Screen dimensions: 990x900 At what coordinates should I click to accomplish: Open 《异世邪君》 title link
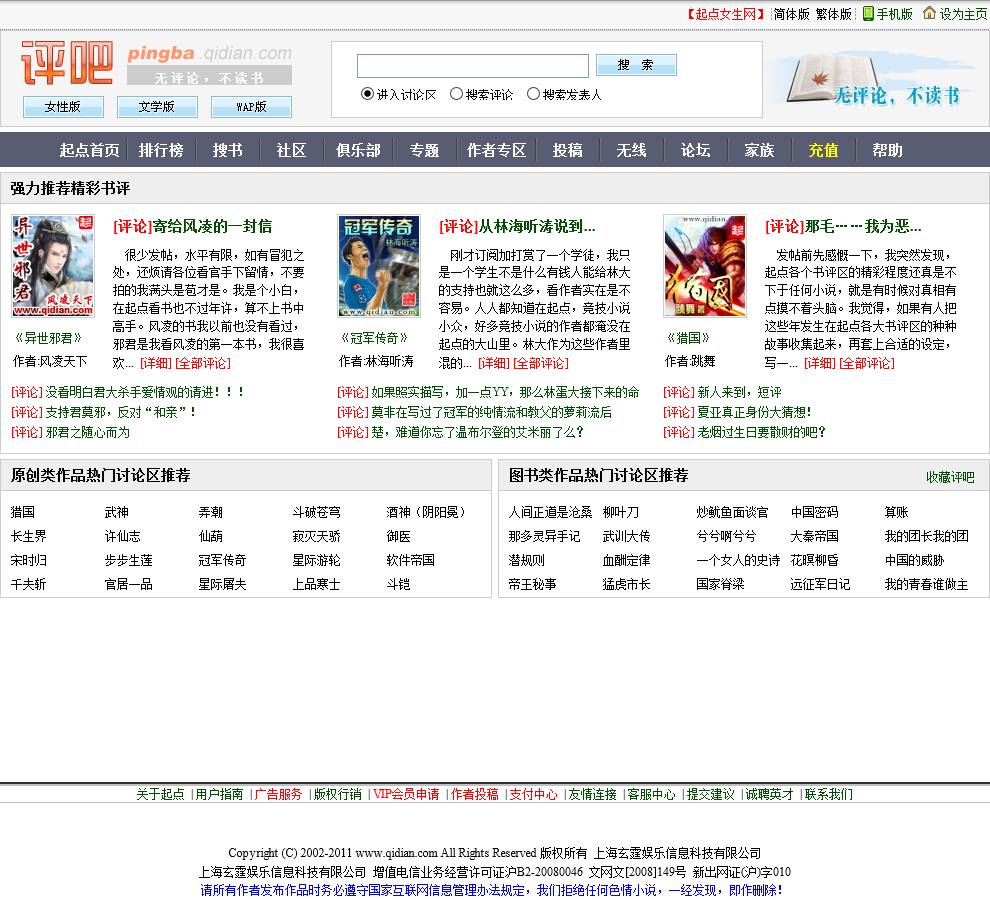coord(49,338)
